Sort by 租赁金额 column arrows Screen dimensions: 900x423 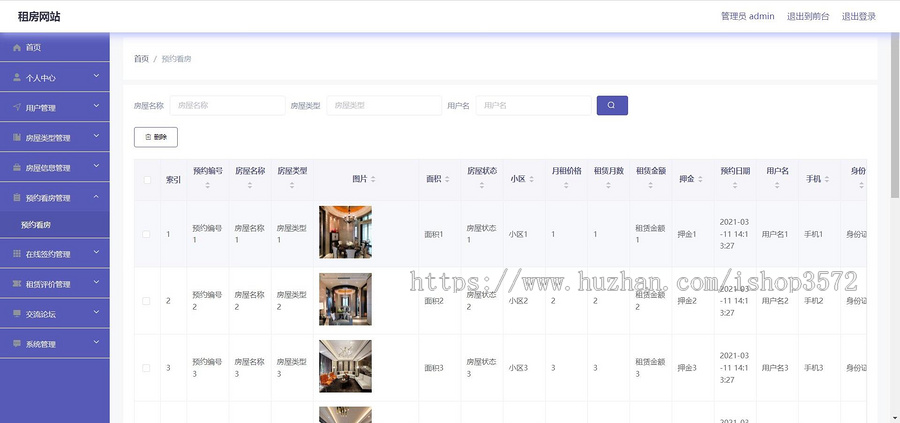(x=650, y=185)
